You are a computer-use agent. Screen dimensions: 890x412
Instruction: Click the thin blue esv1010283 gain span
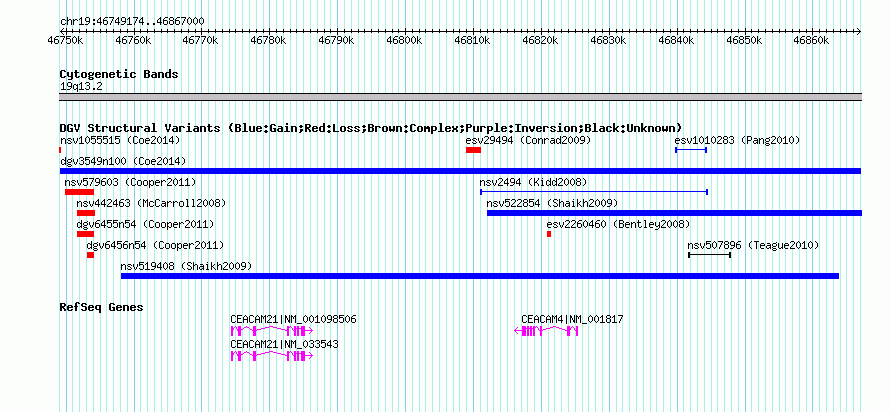[691, 150]
